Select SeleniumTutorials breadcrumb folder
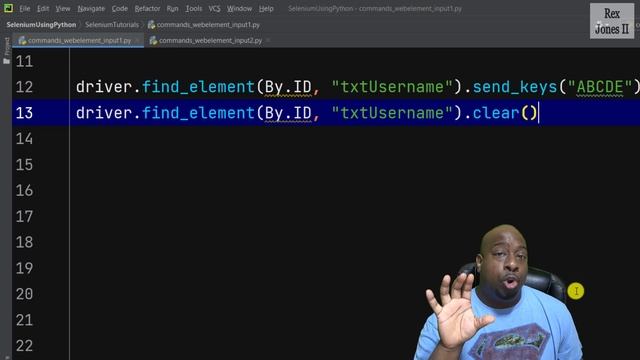640x360 pixels. [112, 25]
